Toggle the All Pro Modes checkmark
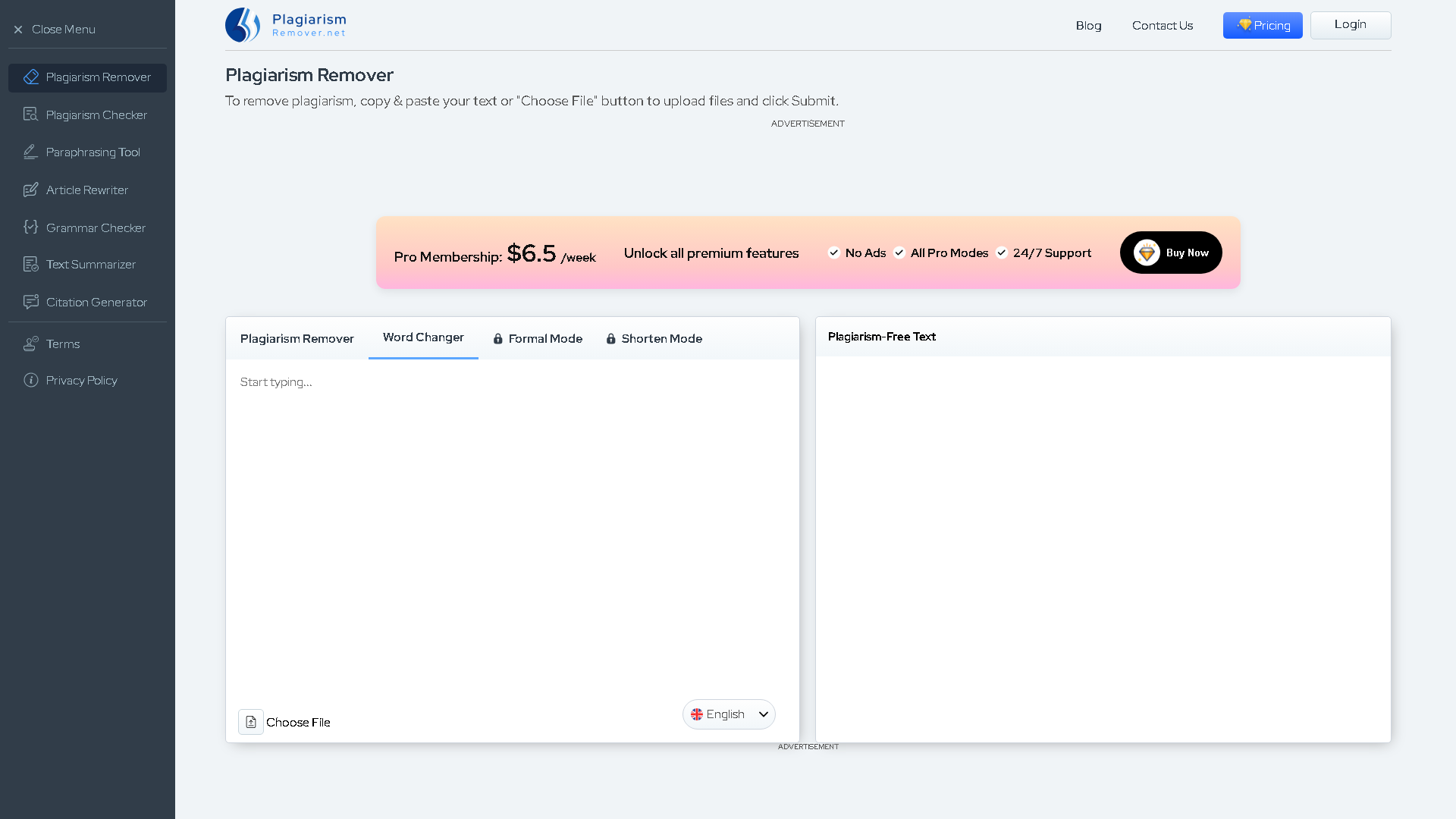Screen dimensions: 1456x819 [899, 253]
